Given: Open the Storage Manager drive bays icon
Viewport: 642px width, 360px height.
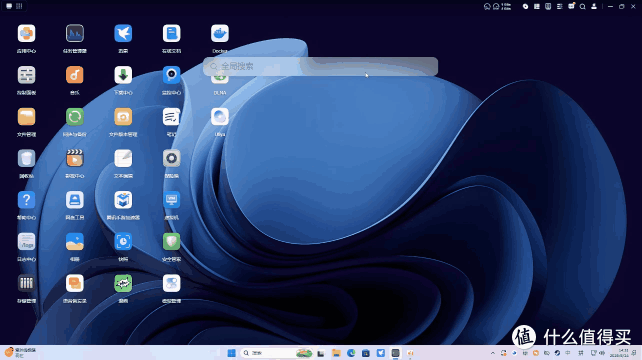Looking at the screenshot, I should (26, 283).
